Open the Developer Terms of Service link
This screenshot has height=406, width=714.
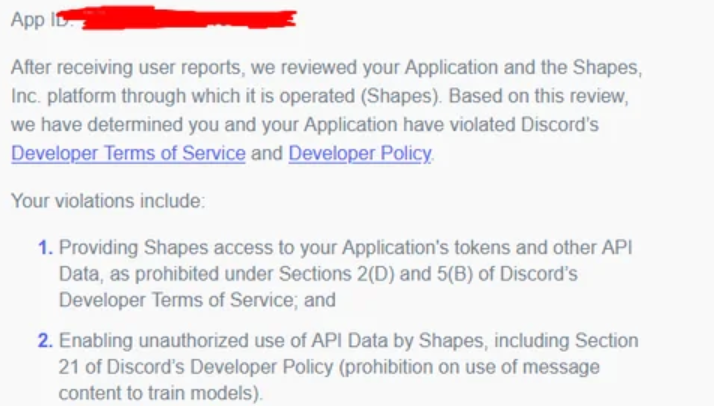click(128, 153)
